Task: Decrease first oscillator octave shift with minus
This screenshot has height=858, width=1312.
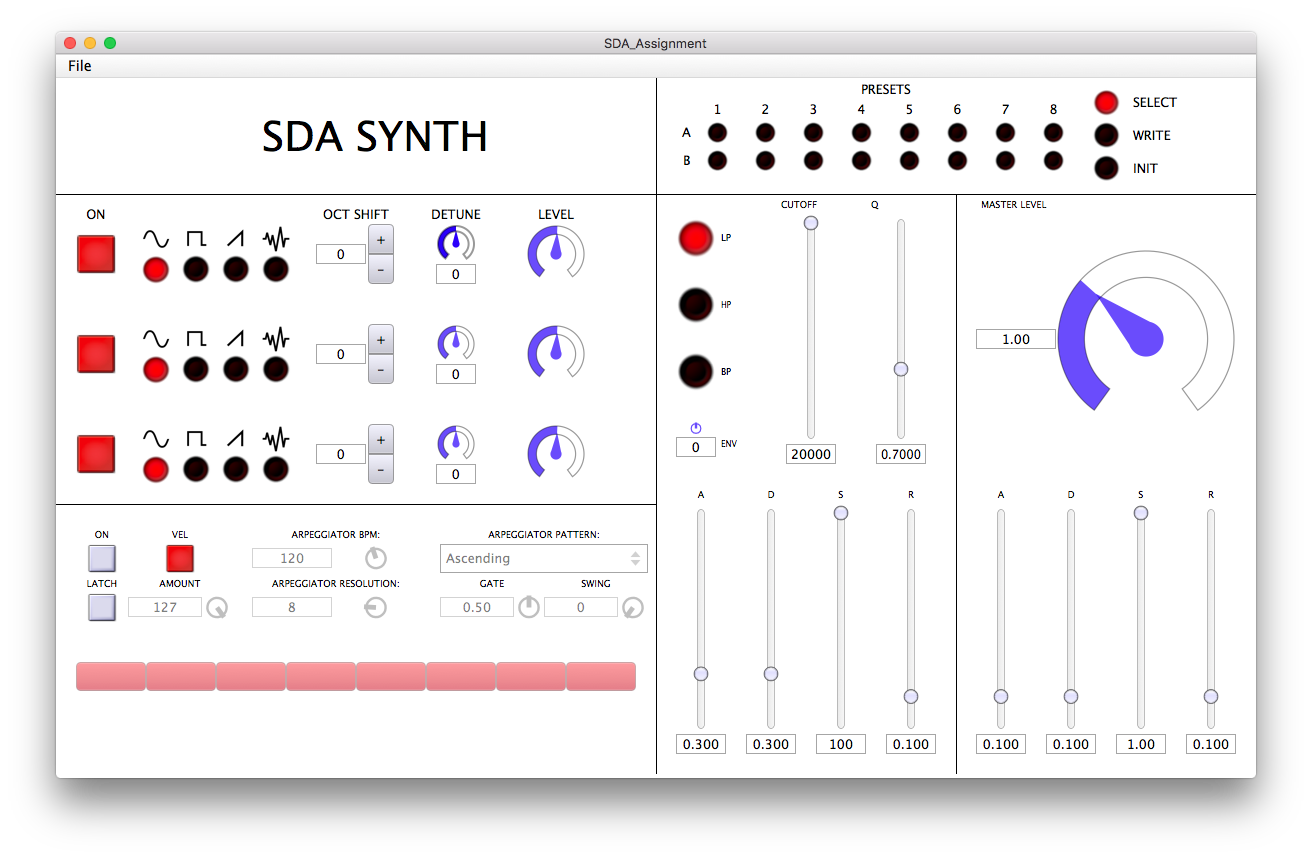Action: (x=381, y=269)
